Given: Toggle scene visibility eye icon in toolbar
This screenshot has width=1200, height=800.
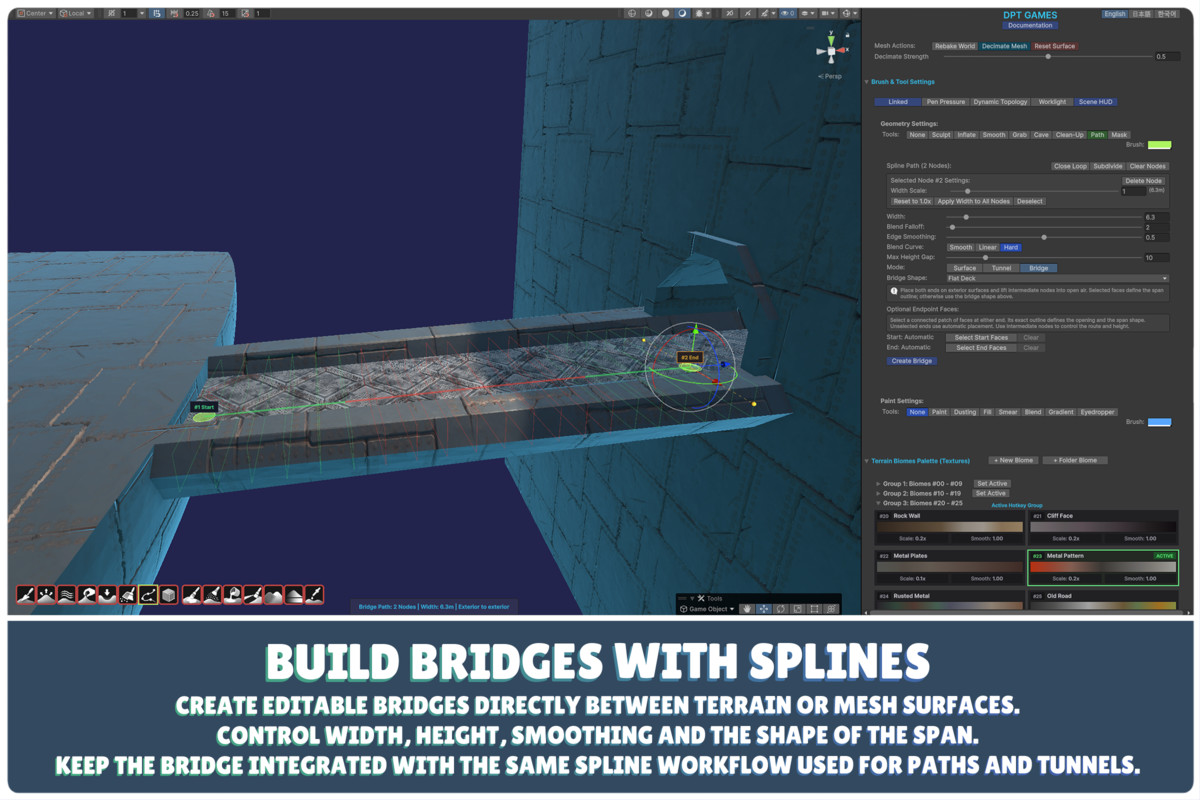Looking at the screenshot, I should point(788,13).
